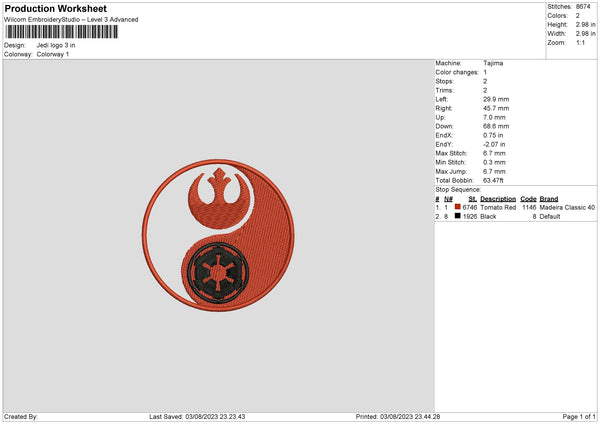Click the 'Brand' column header

[549, 199]
